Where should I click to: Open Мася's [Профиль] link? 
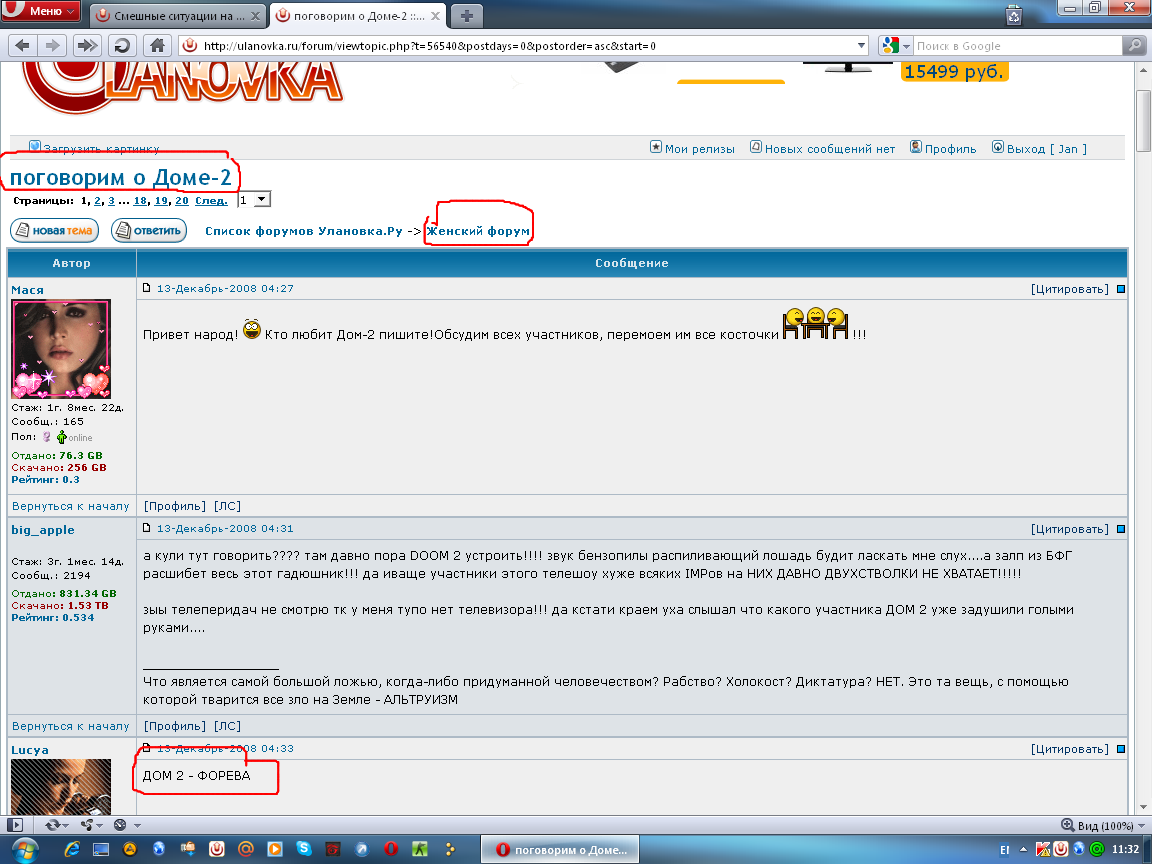pyautogui.click(x=175, y=505)
